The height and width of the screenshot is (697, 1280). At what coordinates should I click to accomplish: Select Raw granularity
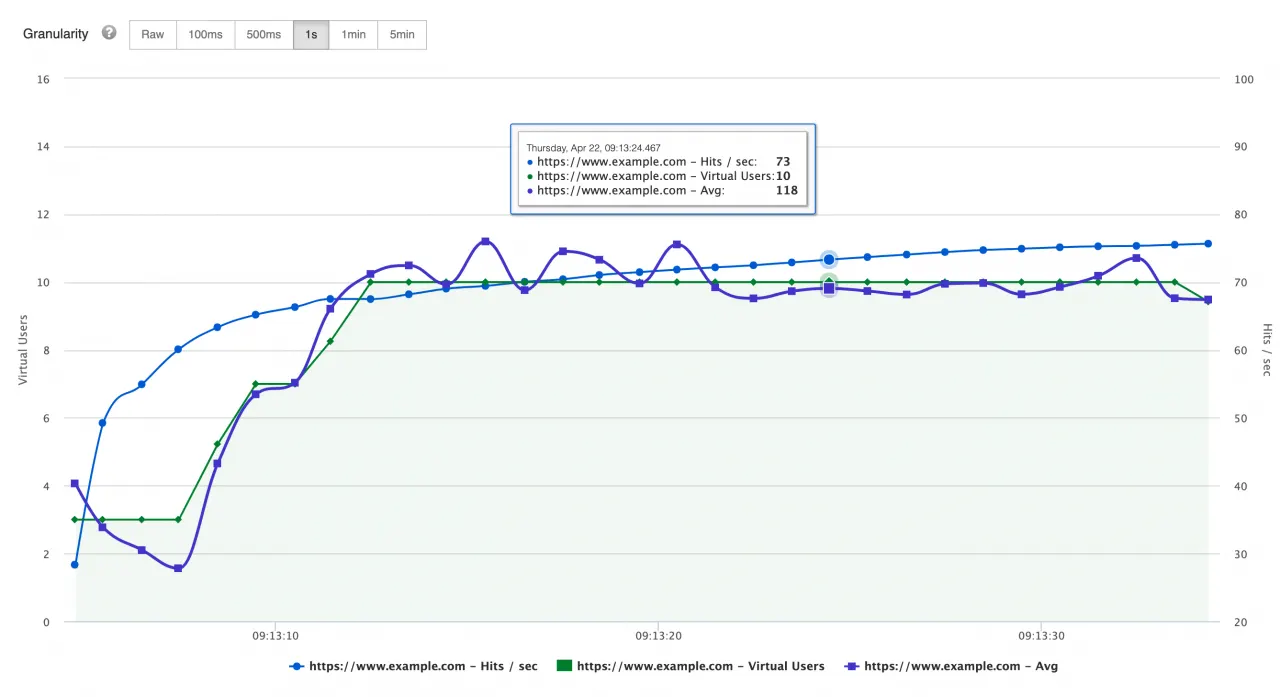click(x=153, y=34)
